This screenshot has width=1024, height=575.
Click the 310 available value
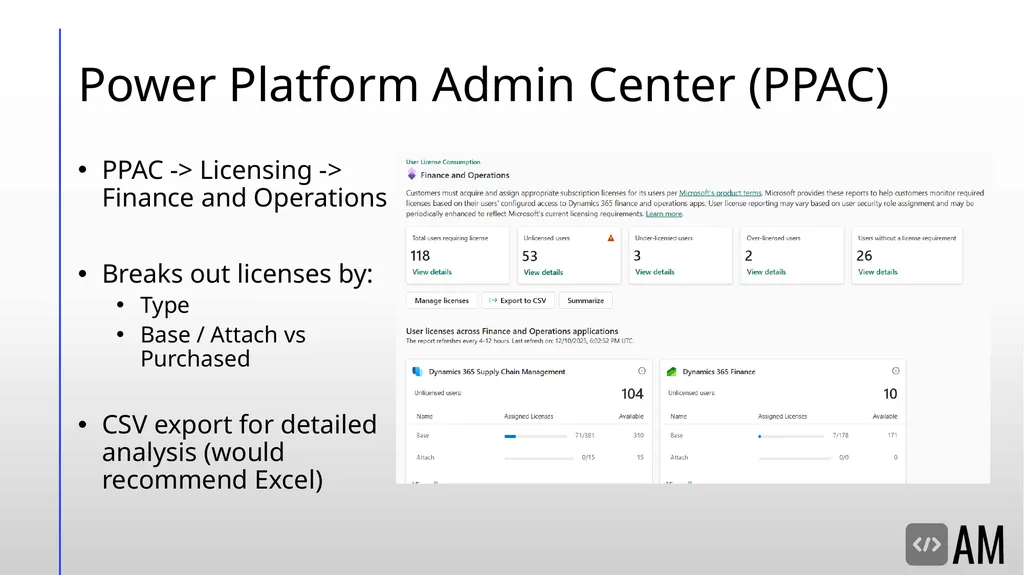point(638,435)
